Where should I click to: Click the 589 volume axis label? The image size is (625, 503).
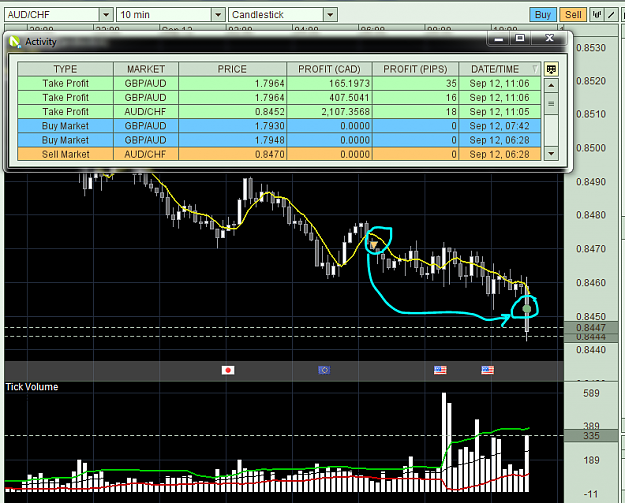pyautogui.click(x=591, y=393)
